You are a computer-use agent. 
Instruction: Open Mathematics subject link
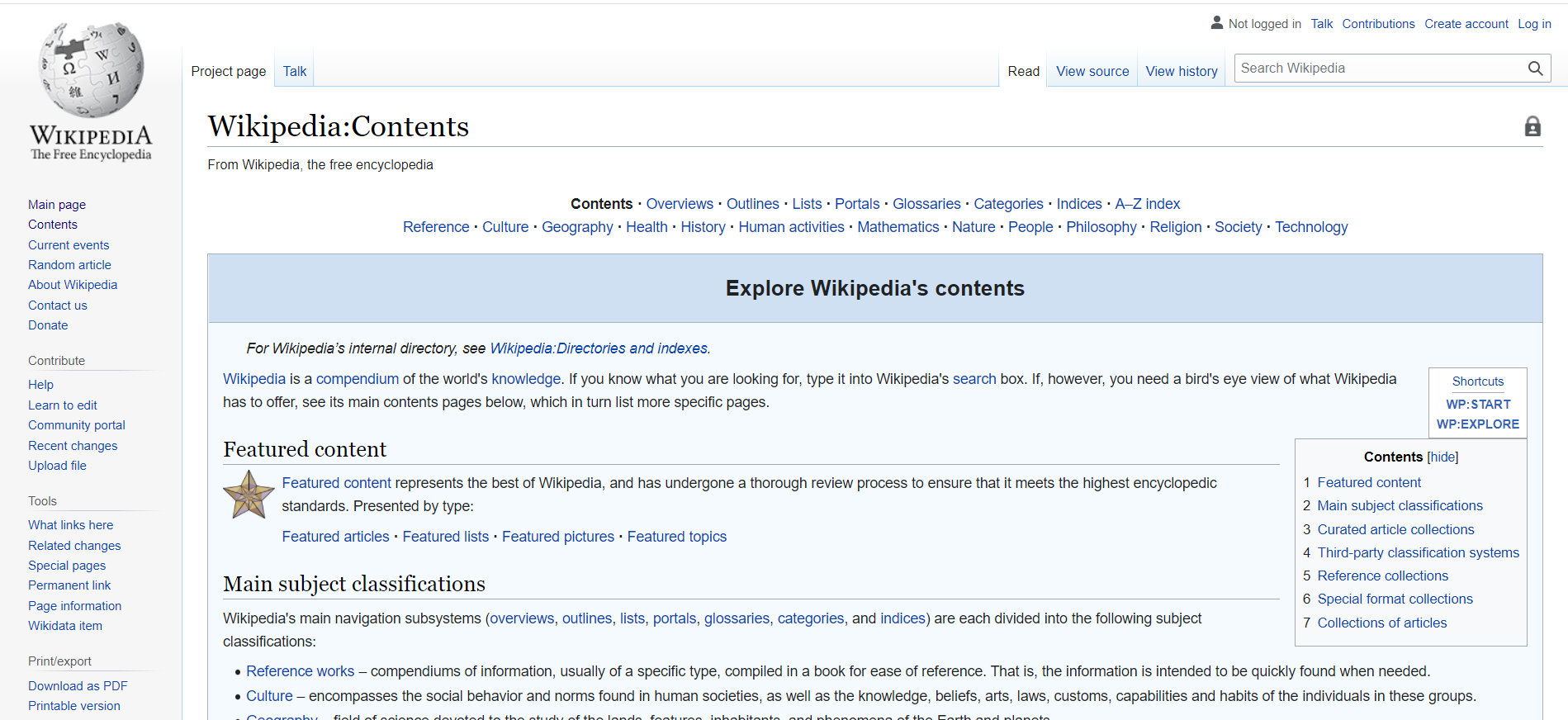(x=898, y=227)
